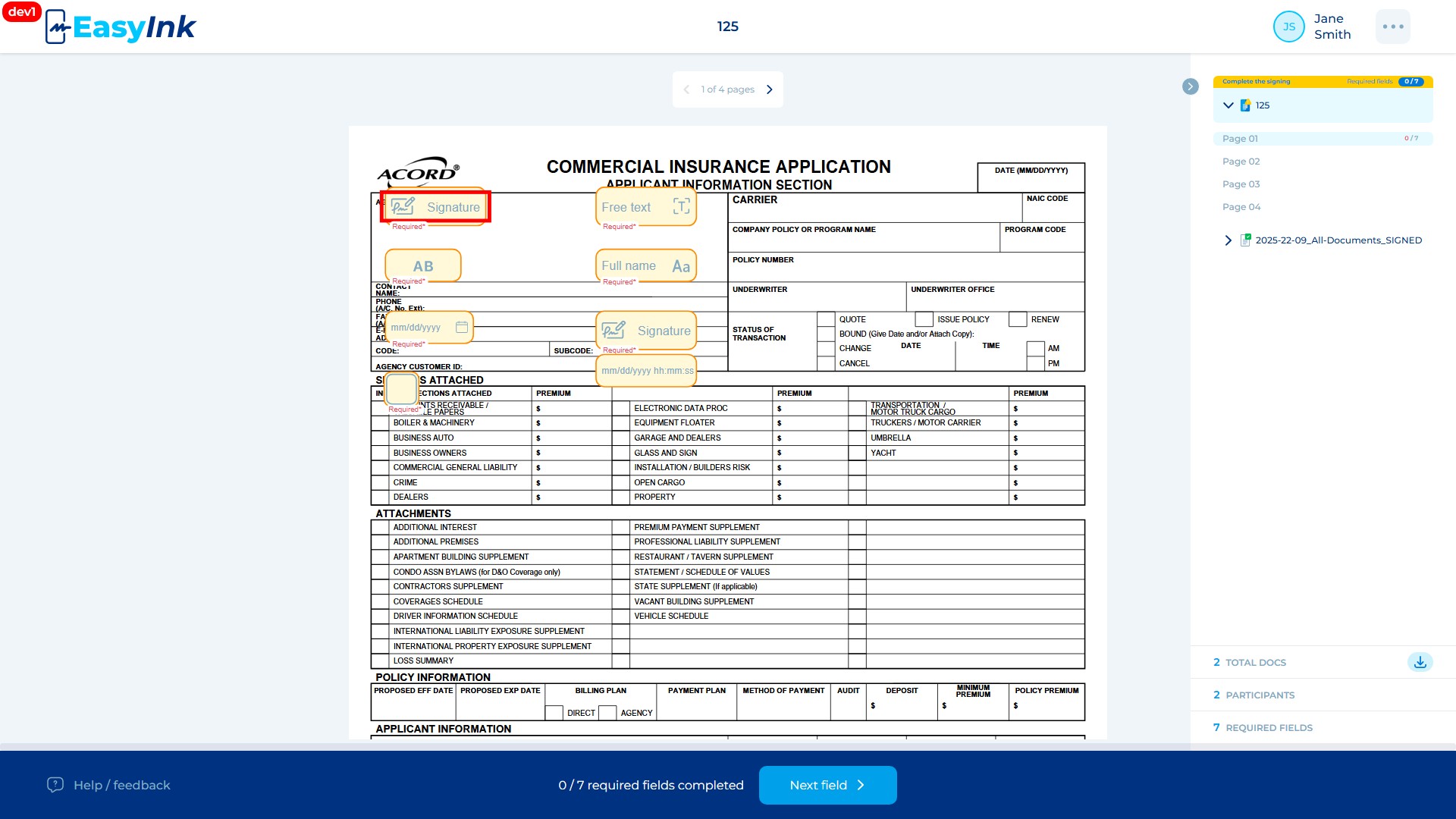Collapse the 125 document tree
Viewport: 1456px width, 819px height.
[x=1228, y=105]
